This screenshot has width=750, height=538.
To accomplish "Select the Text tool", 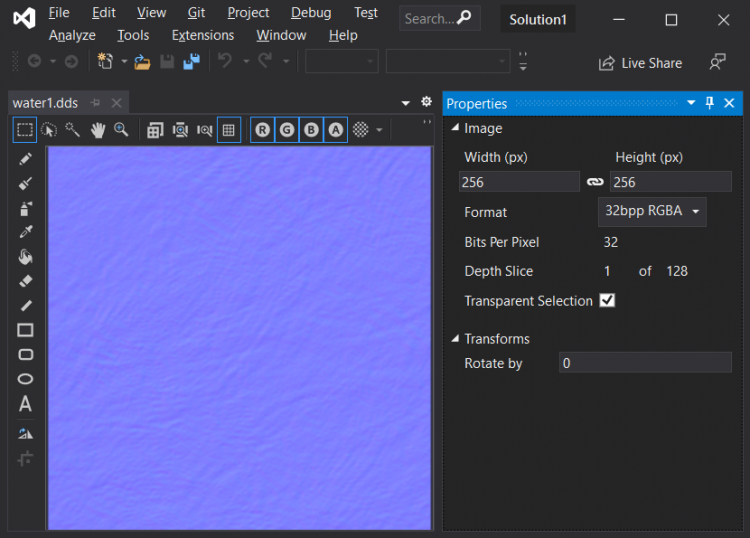I will [x=25, y=404].
